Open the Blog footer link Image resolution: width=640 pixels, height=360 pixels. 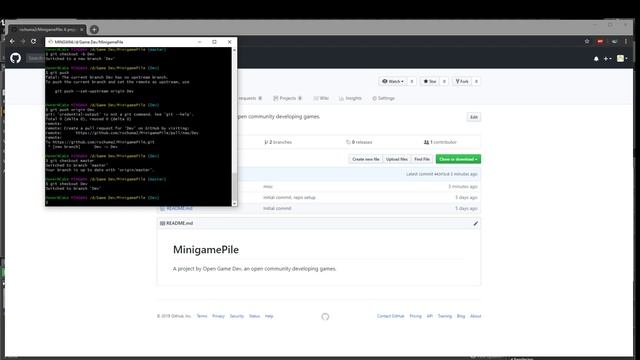pos(461,316)
